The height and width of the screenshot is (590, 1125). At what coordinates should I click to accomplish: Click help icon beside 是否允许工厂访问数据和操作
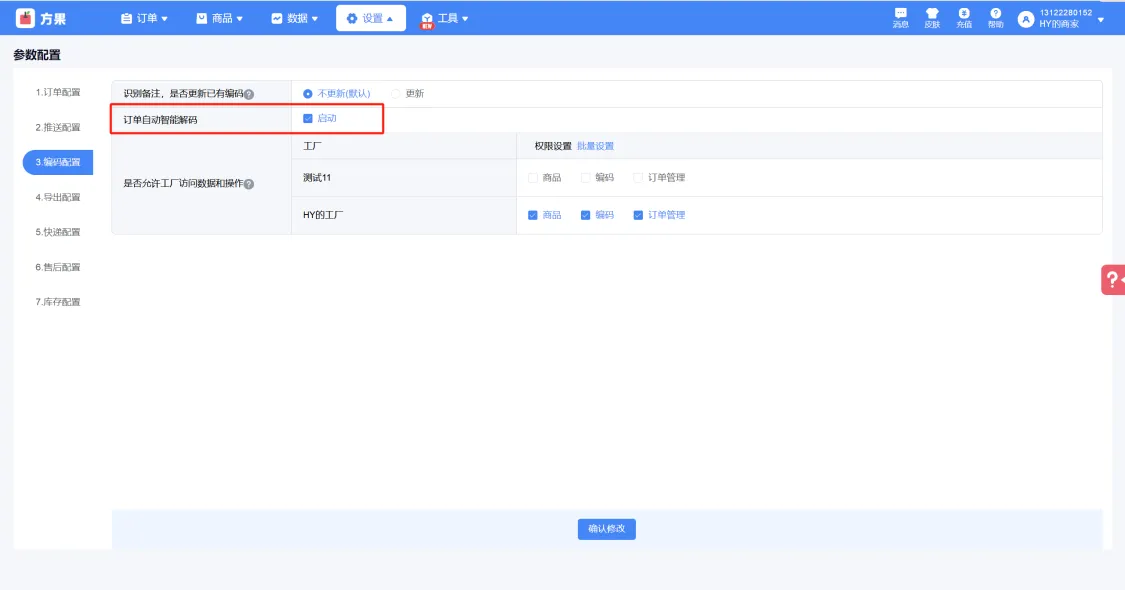[249, 185]
